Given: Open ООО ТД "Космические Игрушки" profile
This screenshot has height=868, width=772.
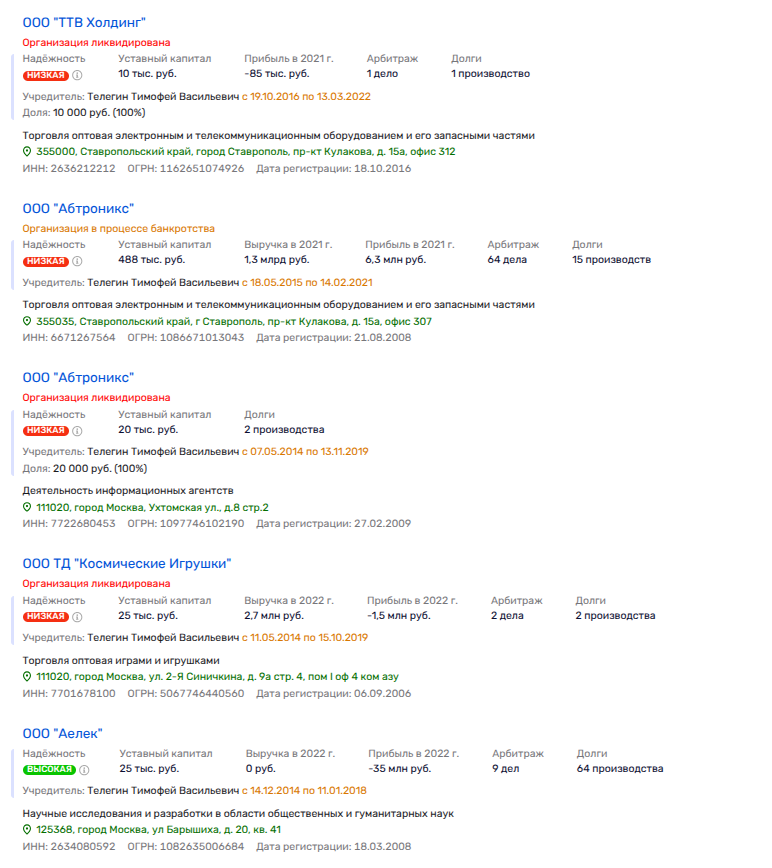Looking at the screenshot, I should click(x=127, y=564).
